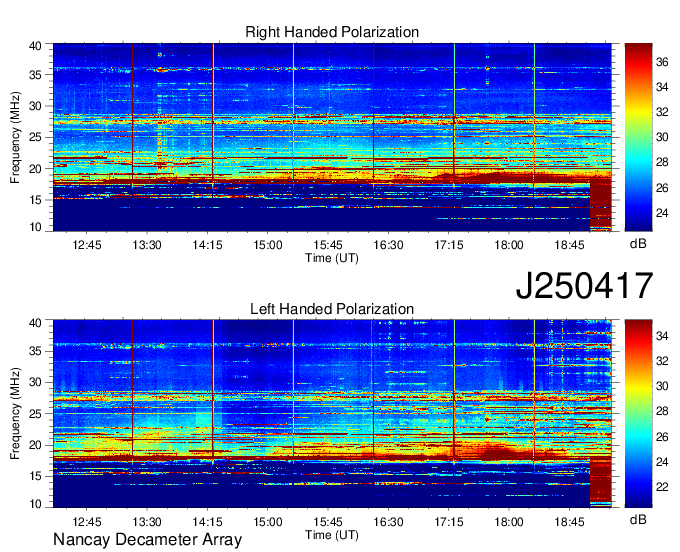Image resolution: width=680 pixels, height=552 pixels.
Task: Click "Frequency (MHz)" label of Left Handed plot
Action: pos(15,414)
